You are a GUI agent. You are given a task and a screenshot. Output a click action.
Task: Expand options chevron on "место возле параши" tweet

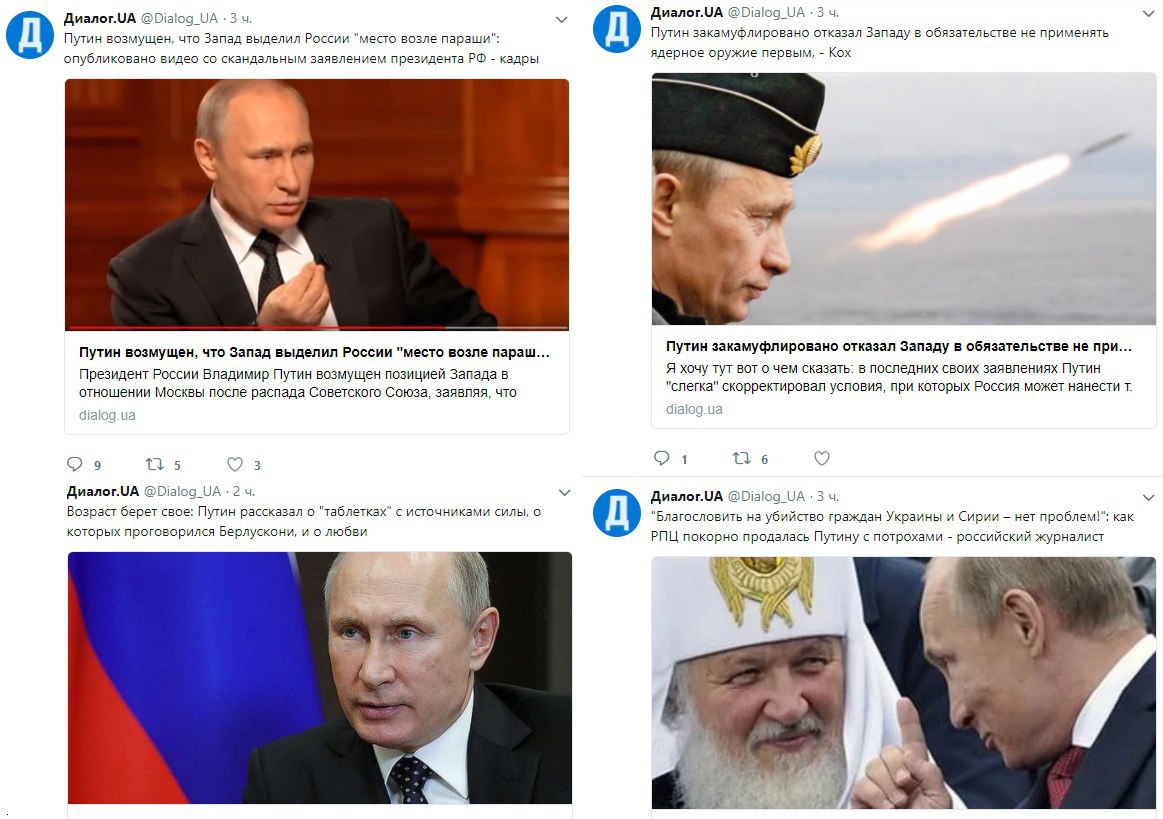(x=561, y=20)
